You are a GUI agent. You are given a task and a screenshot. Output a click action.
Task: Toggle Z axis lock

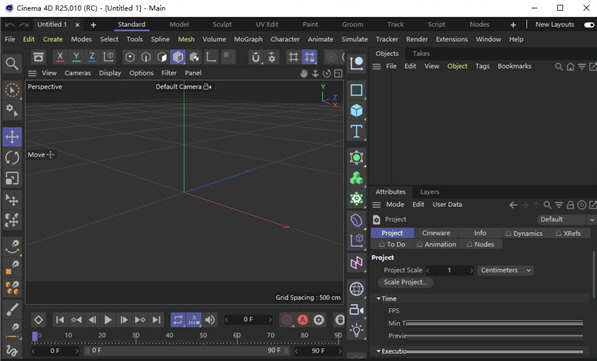tap(92, 57)
